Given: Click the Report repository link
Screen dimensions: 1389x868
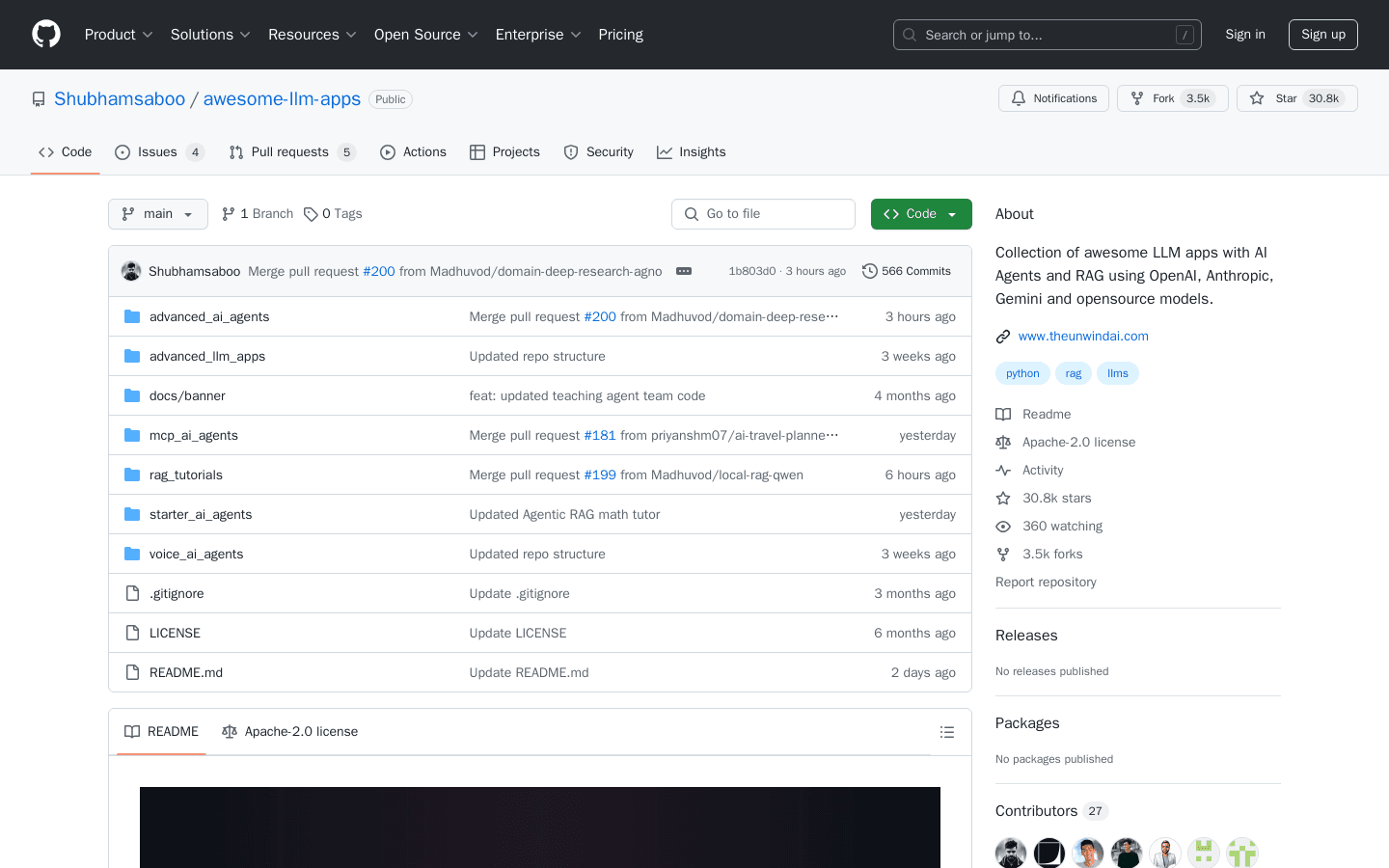Looking at the screenshot, I should (1046, 582).
